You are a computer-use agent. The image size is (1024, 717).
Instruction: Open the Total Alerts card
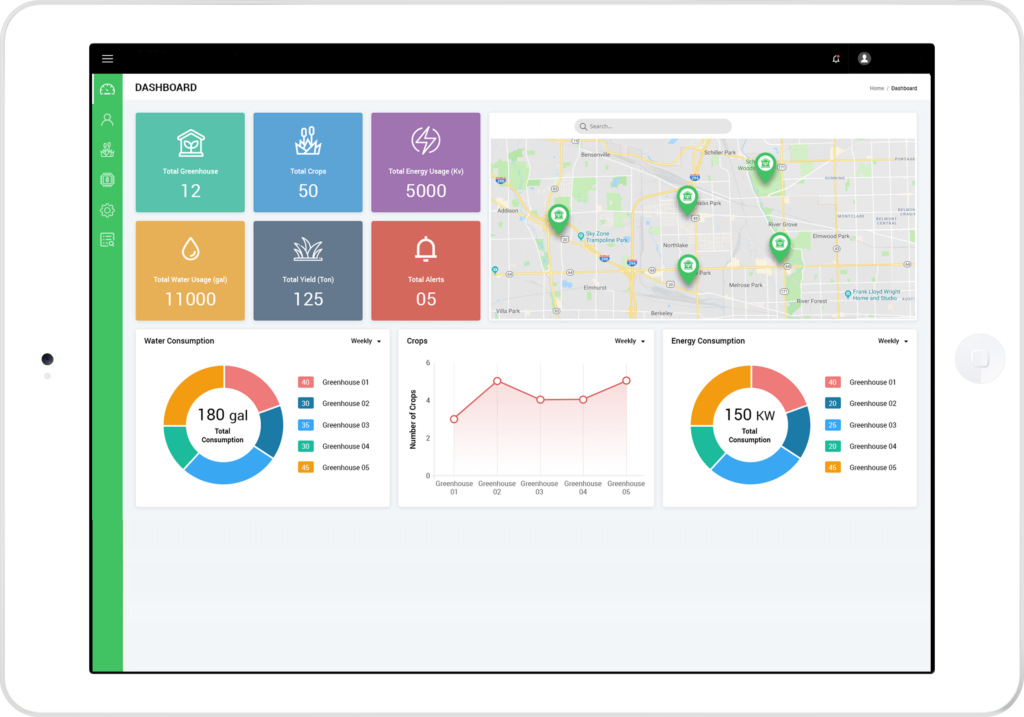(426, 270)
